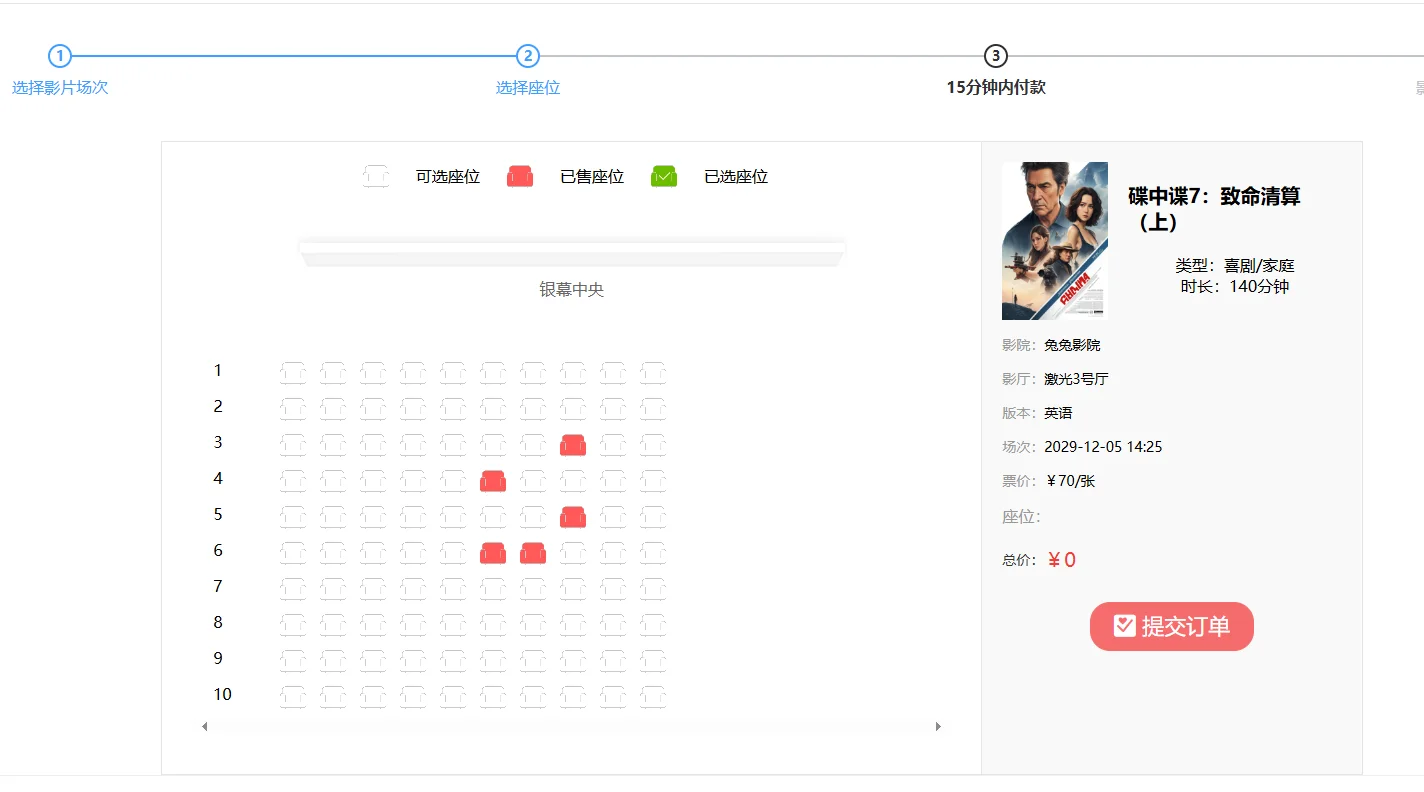The height and width of the screenshot is (792, 1424).
Task: Toggle the last seat in row 9
Action: 653,658
